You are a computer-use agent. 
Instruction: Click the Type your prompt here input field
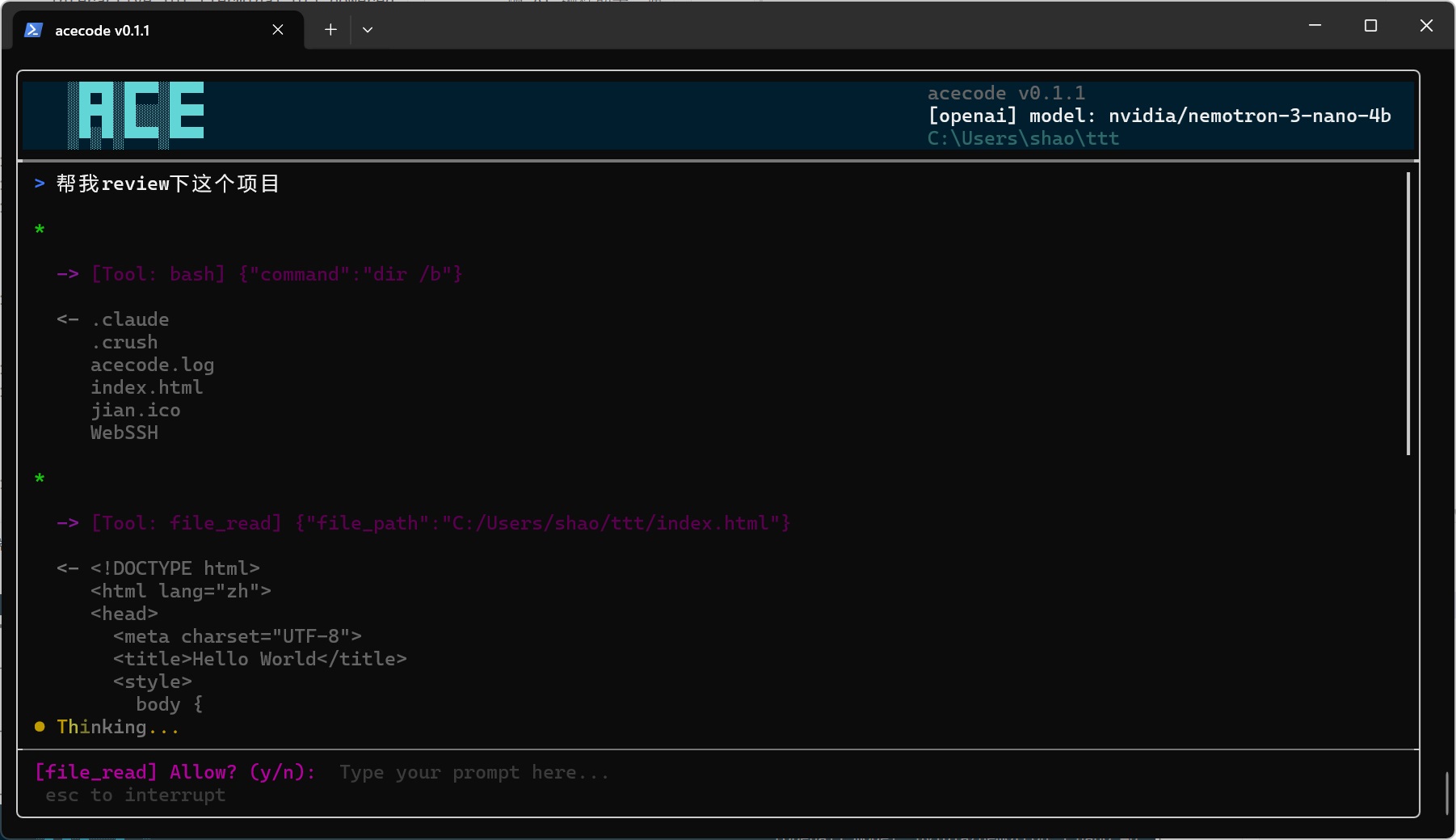click(473, 773)
